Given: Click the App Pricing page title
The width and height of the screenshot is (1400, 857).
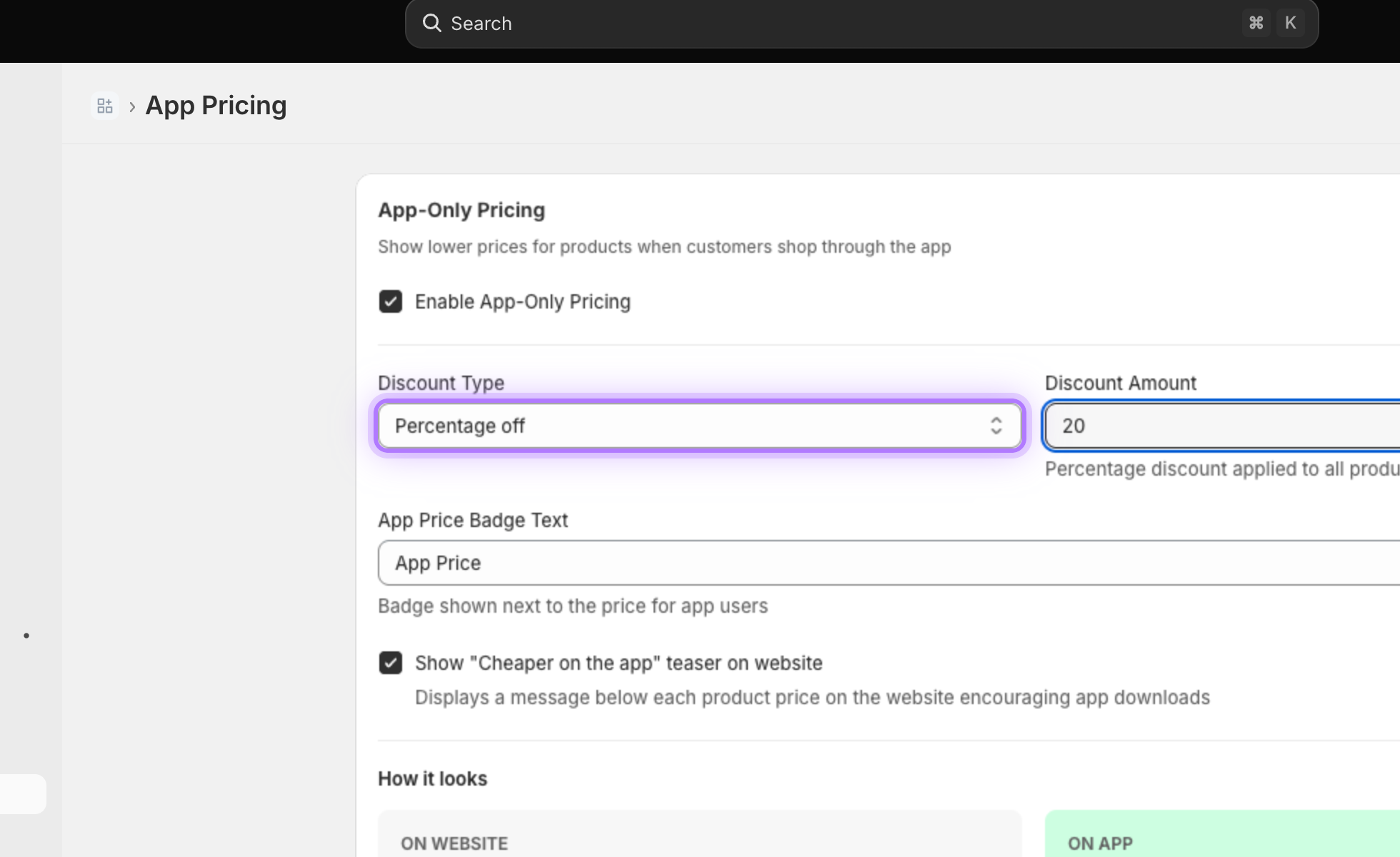Looking at the screenshot, I should tap(216, 106).
